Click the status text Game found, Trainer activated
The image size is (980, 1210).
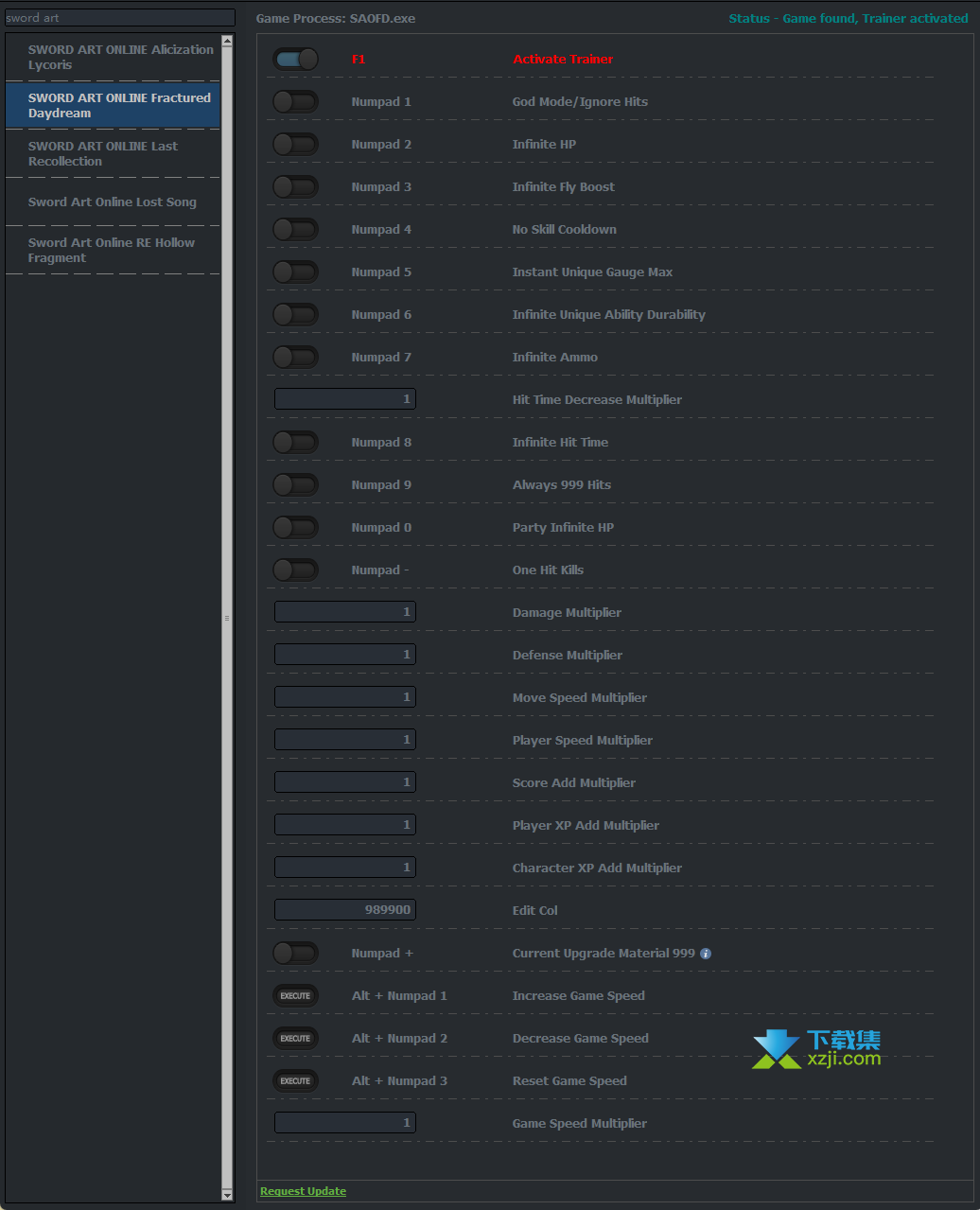point(848,18)
